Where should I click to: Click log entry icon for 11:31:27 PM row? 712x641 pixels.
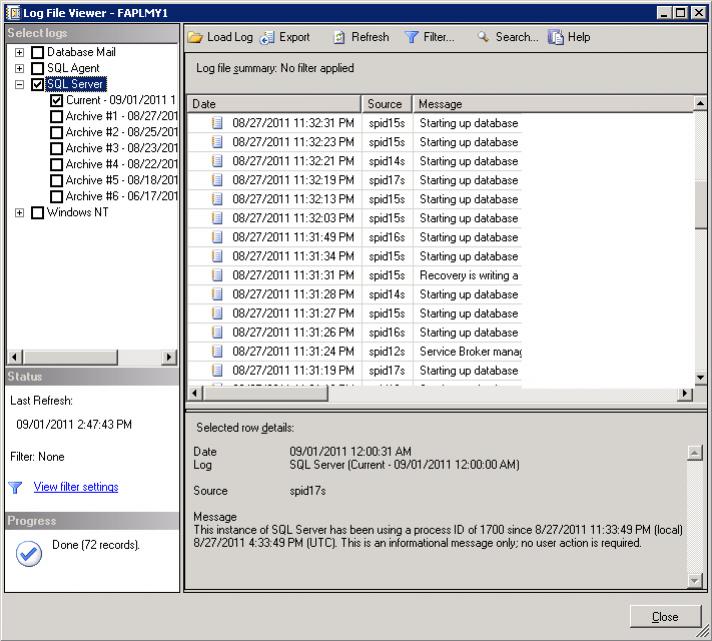(x=218, y=313)
